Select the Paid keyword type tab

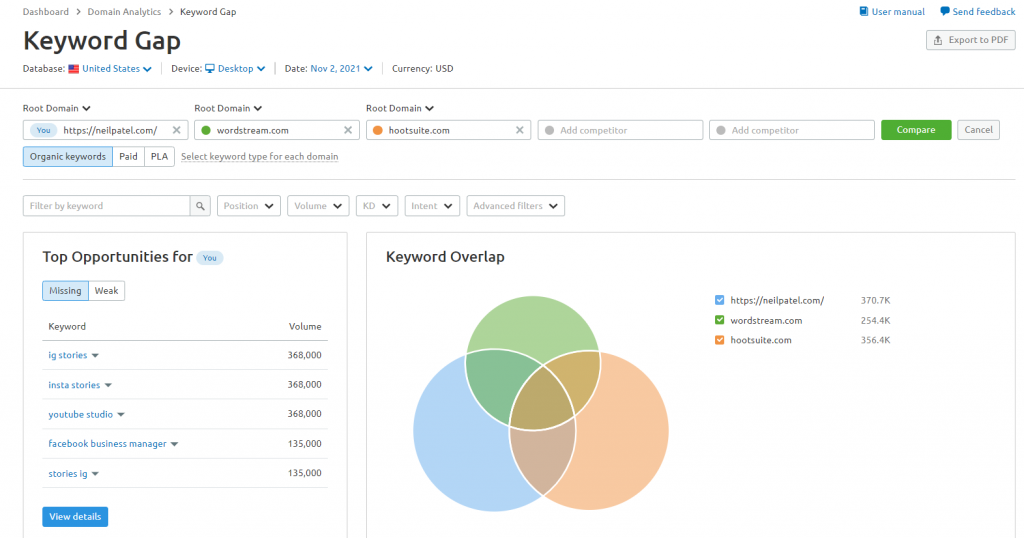129,157
